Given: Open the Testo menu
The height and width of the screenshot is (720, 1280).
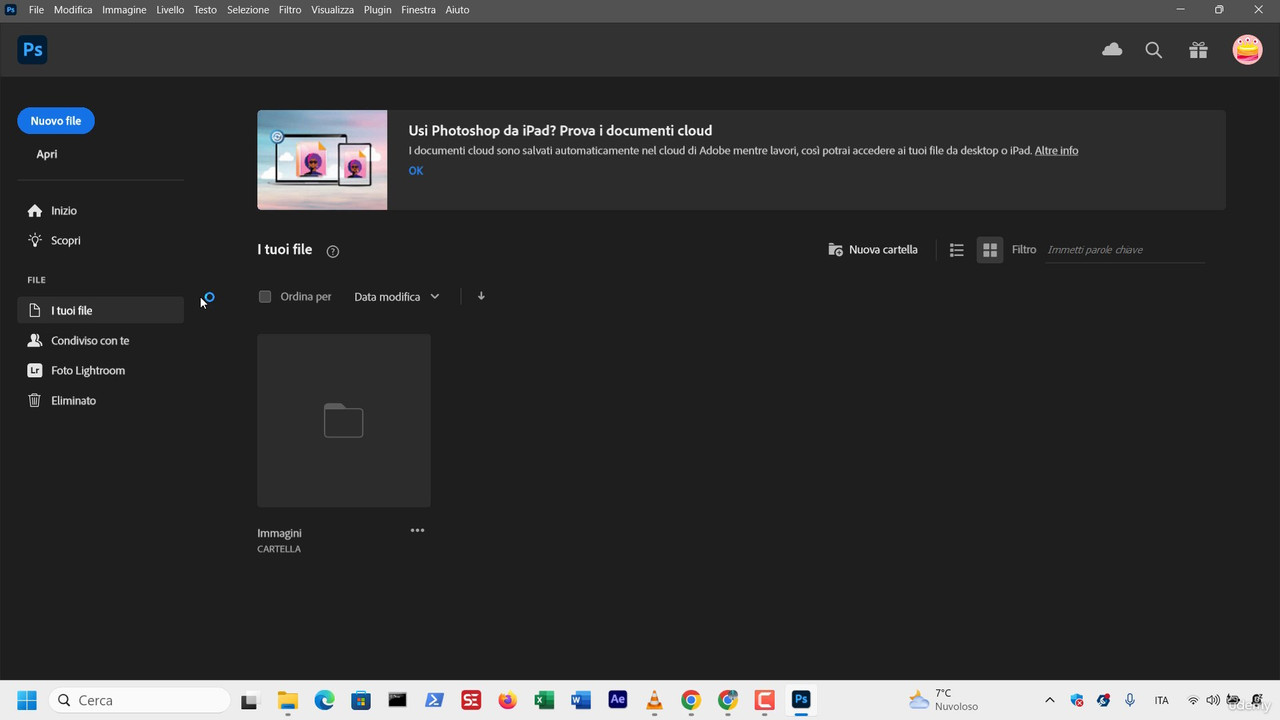Looking at the screenshot, I should (205, 10).
